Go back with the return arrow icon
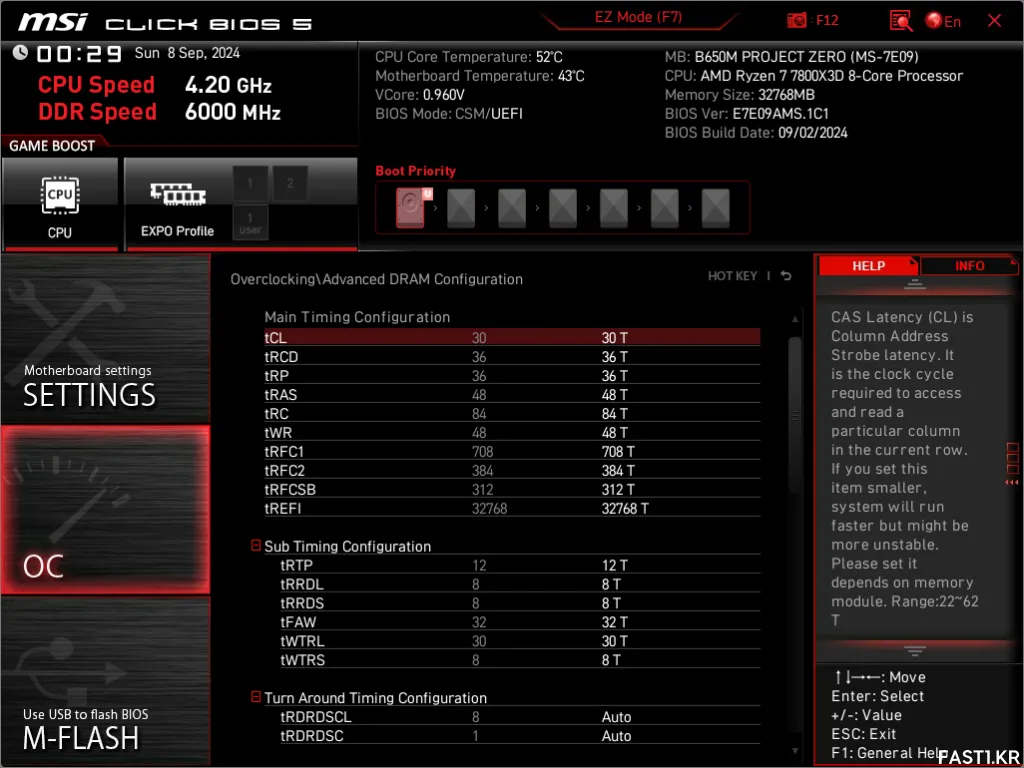This screenshot has width=1024, height=768. pyautogui.click(x=786, y=276)
